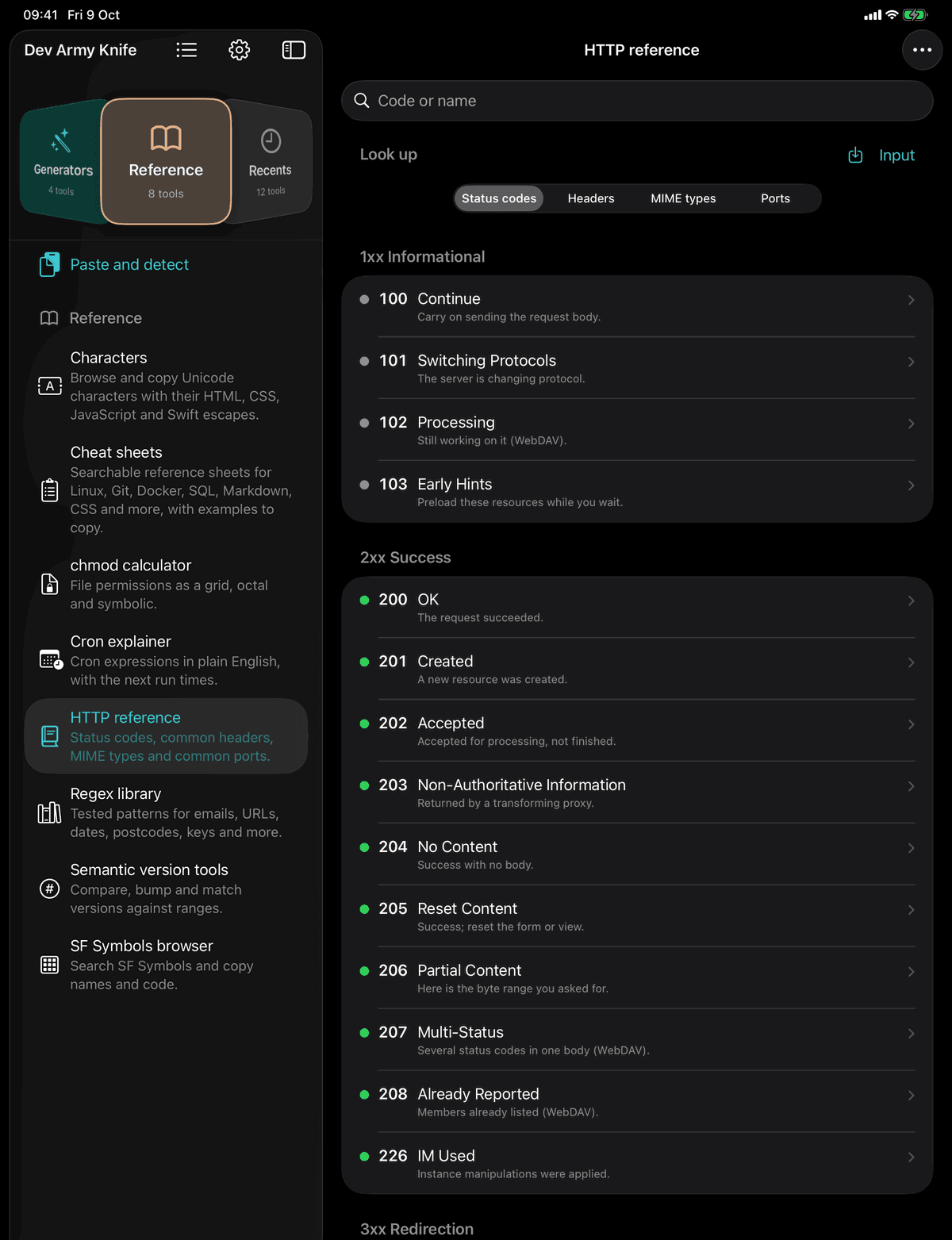Click the SF Symbols grid icon
The width and height of the screenshot is (952, 1240).
coord(50,965)
